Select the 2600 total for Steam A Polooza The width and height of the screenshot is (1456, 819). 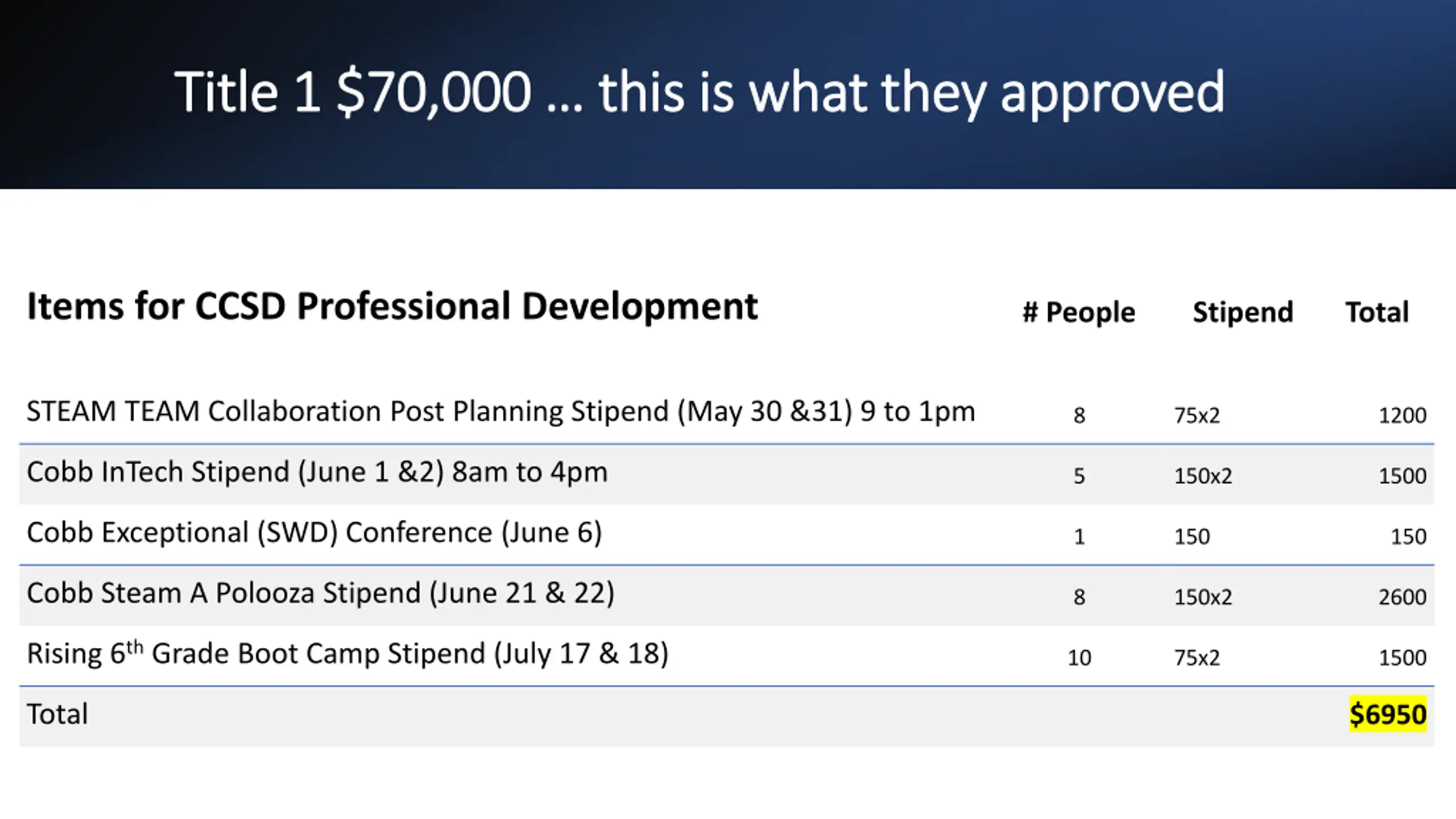coord(1403,597)
